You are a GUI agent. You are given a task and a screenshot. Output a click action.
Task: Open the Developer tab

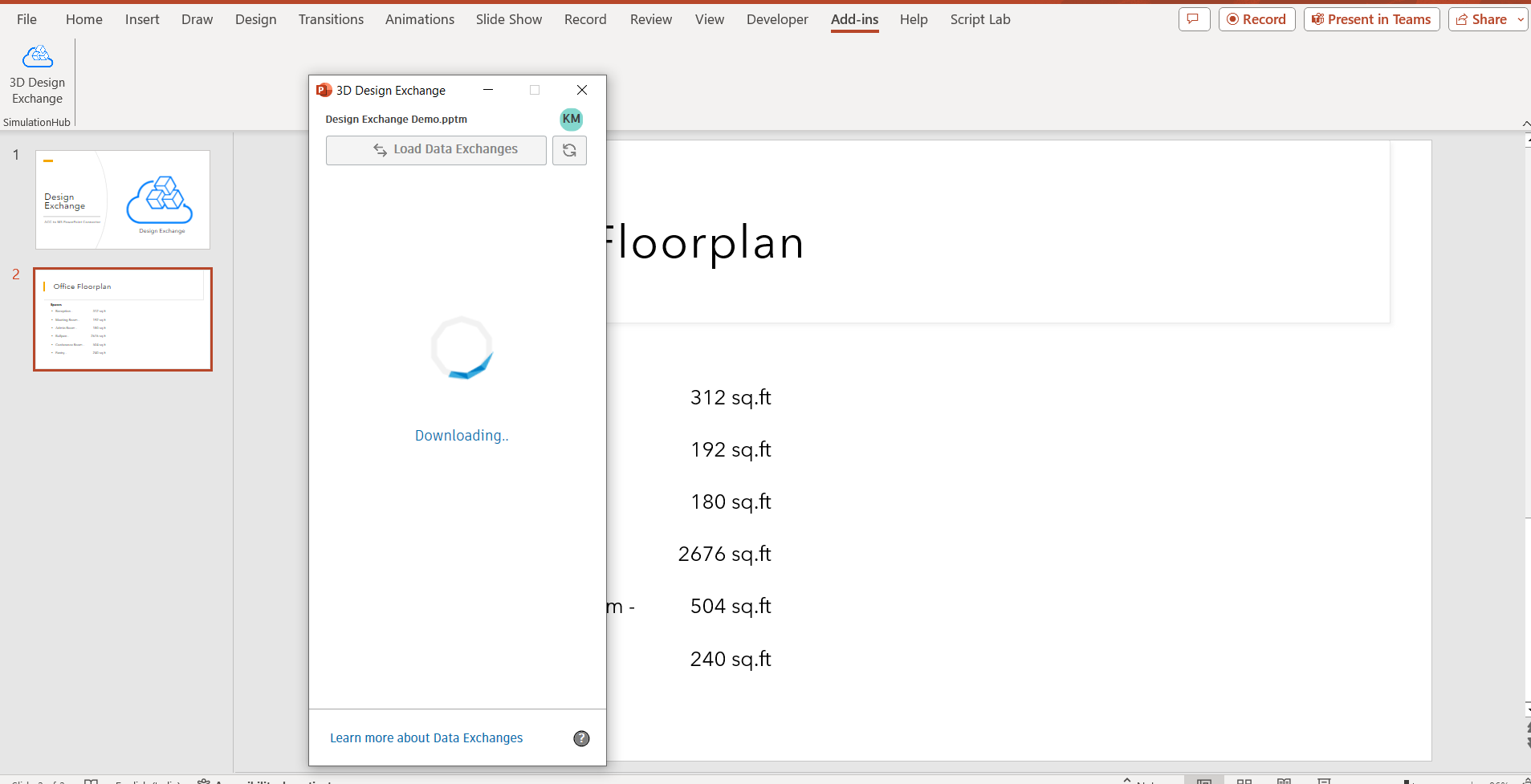[777, 19]
